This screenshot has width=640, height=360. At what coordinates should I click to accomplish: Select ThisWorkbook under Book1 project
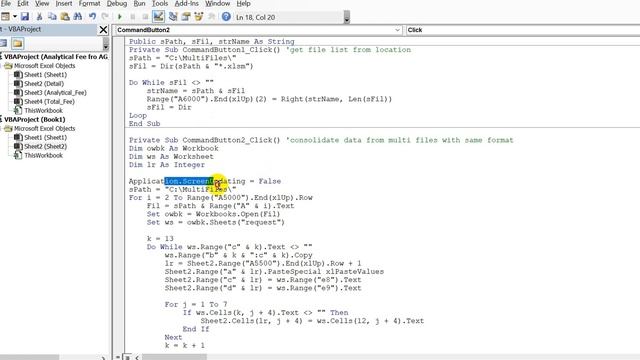coord(43,156)
